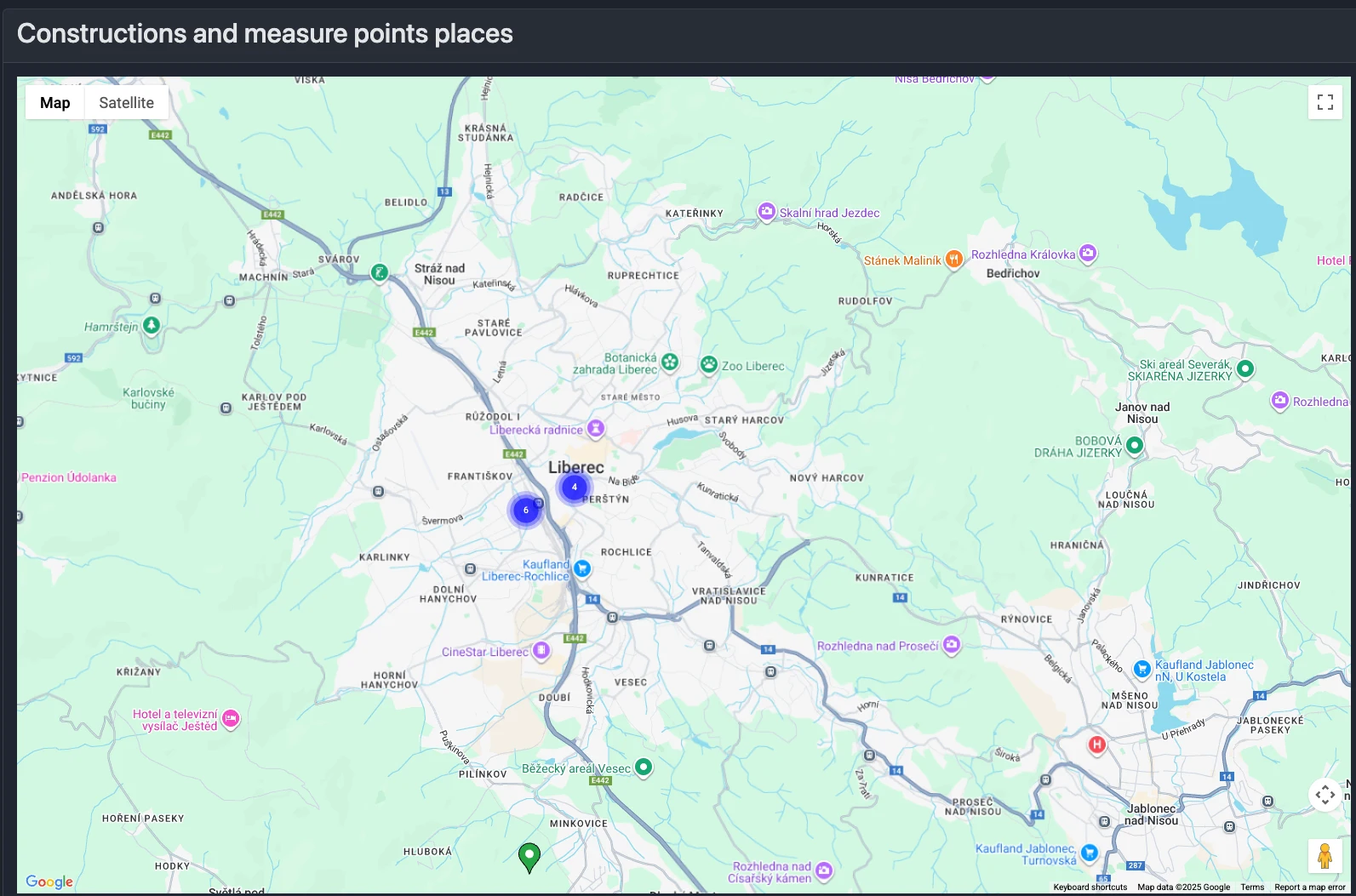Click the Rozhledna Královka camera icon
The image size is (1356, 896).
[x=1088, y=254]
